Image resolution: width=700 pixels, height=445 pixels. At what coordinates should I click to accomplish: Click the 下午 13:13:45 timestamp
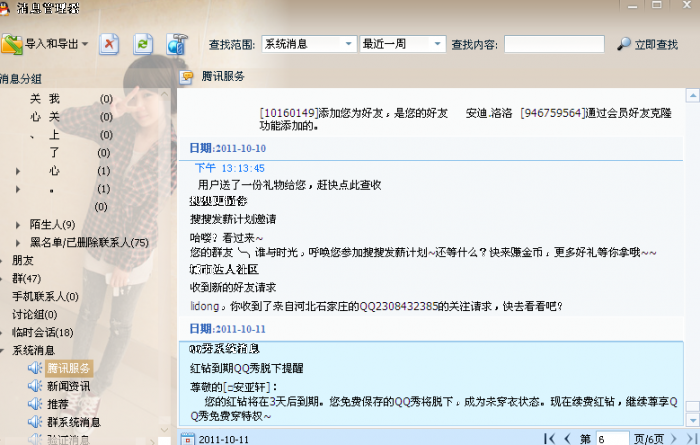tap(230, 168)
